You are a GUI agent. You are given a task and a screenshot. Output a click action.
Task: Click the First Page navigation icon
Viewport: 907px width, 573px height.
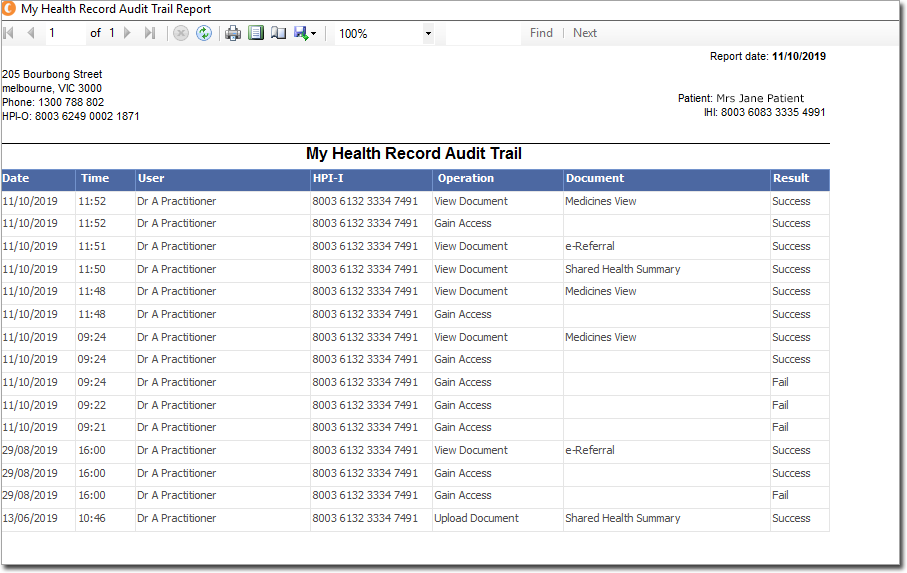(x=10, y=33)
